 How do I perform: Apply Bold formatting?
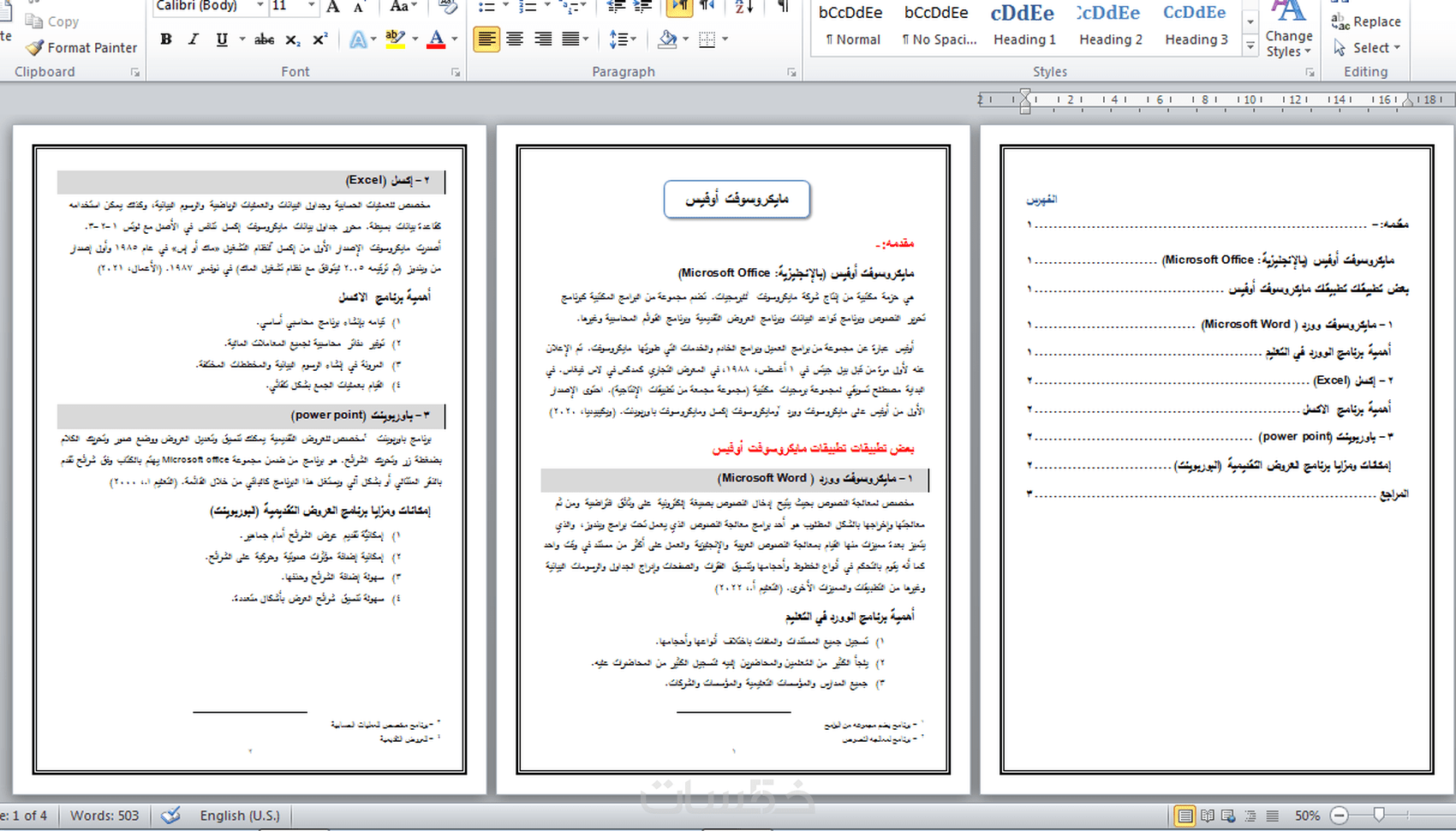[166, 39]
